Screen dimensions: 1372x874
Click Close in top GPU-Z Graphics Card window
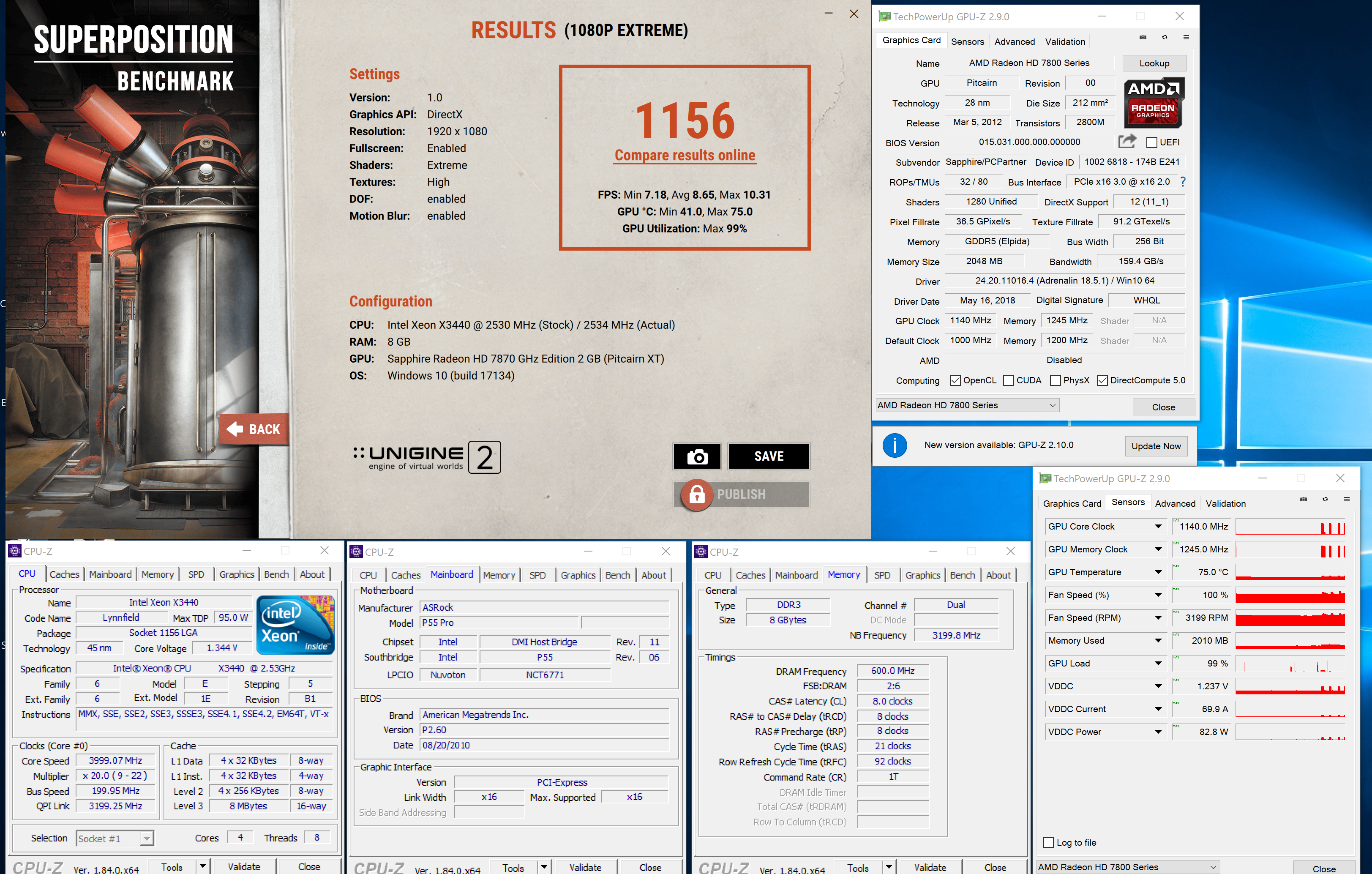click(1163, 407)
